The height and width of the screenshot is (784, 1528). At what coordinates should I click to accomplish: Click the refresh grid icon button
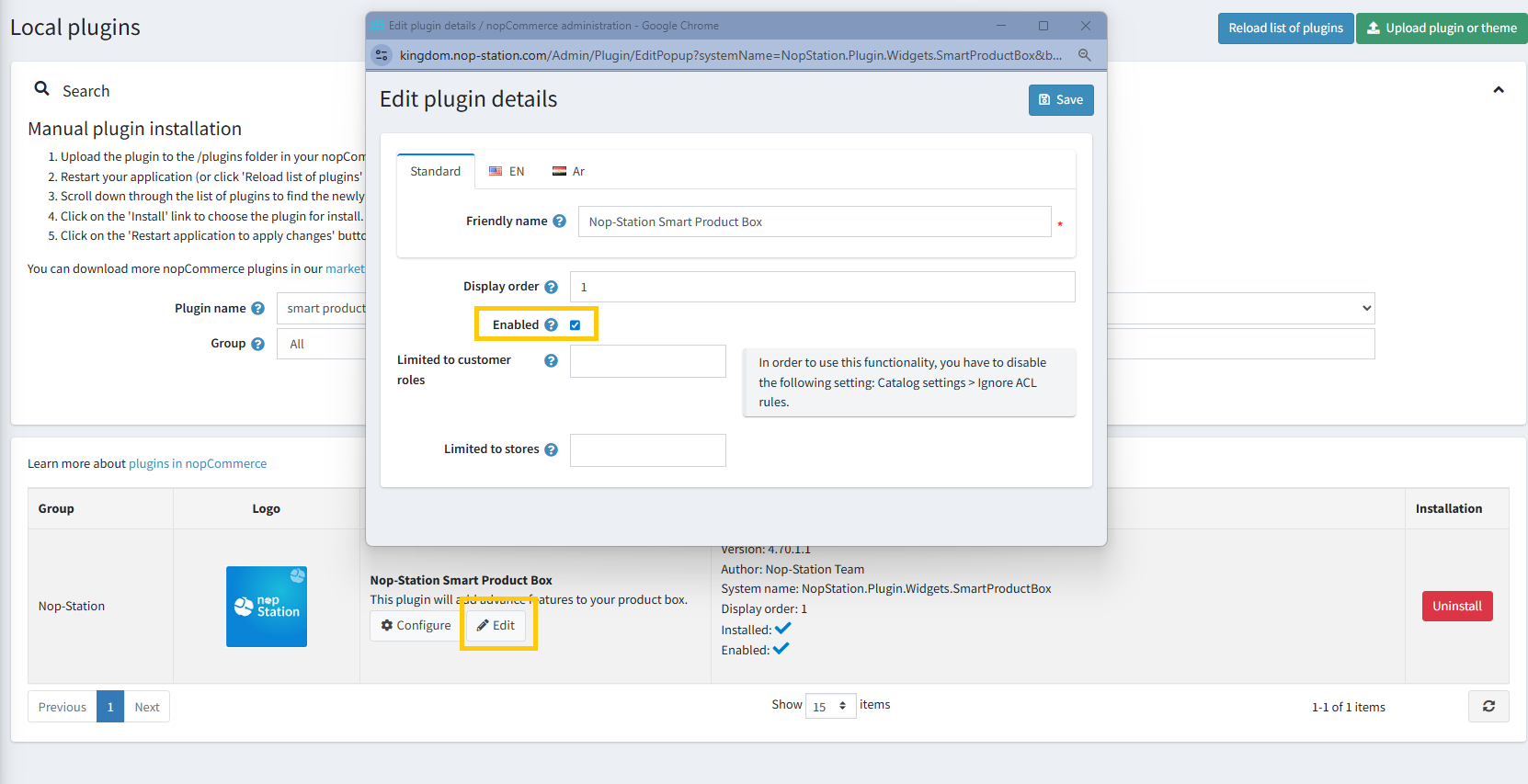[1488, 706]
